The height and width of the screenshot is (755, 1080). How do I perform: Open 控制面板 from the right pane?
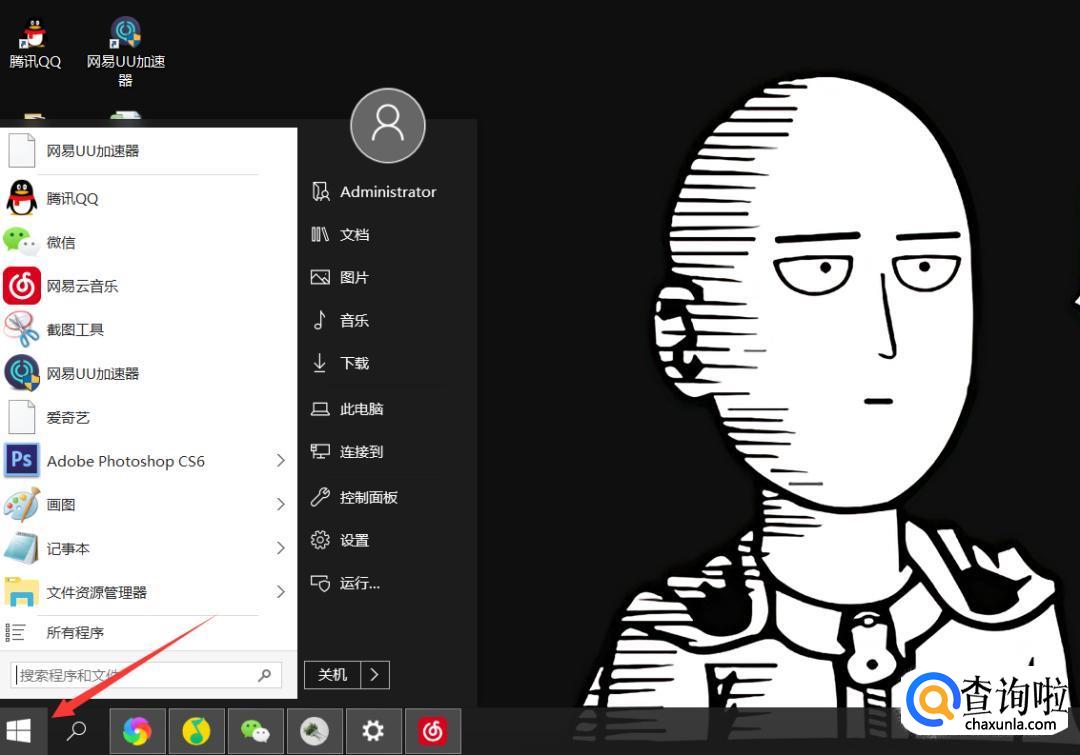click(368, 497)
